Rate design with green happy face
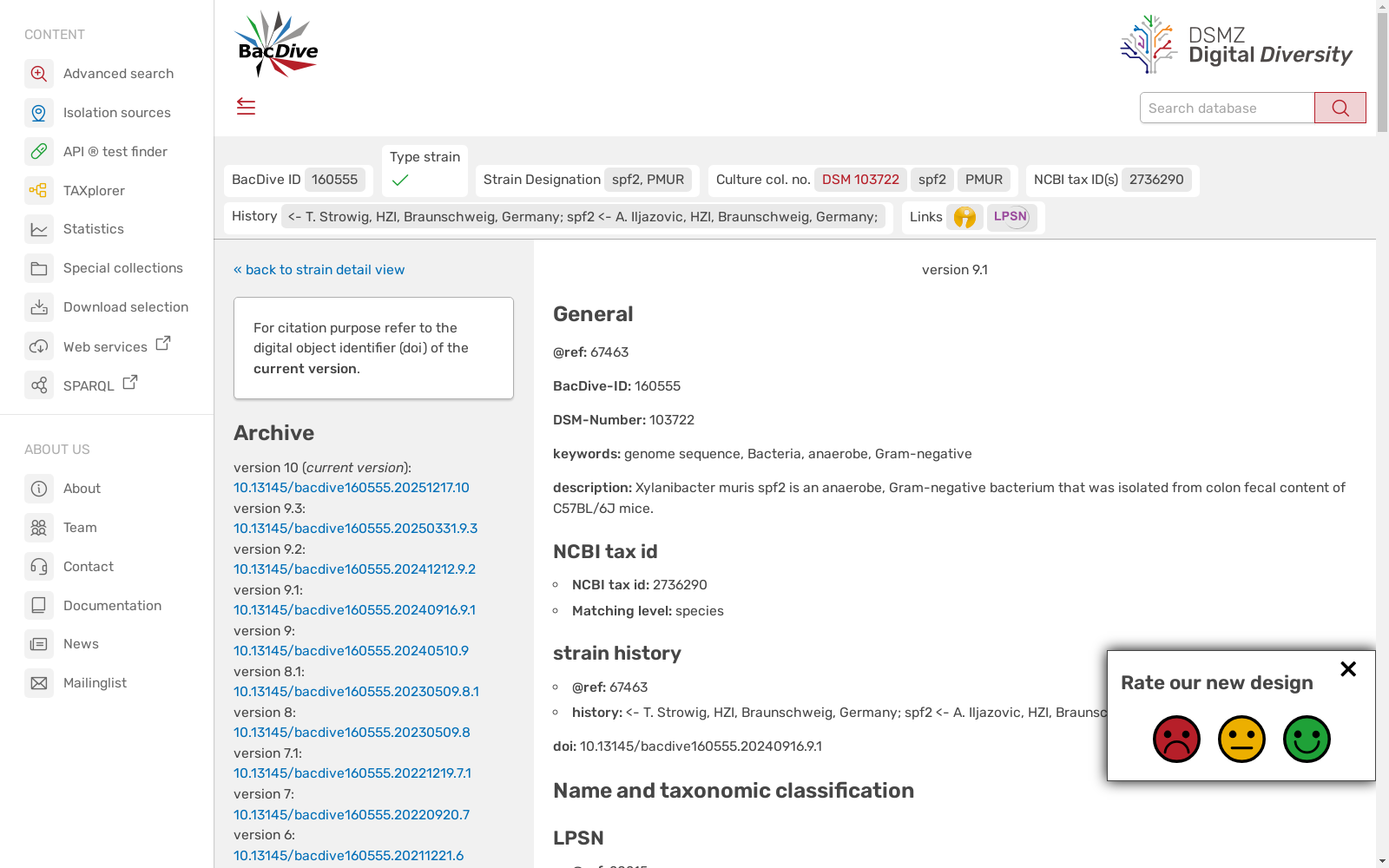 pos(1307,739)
